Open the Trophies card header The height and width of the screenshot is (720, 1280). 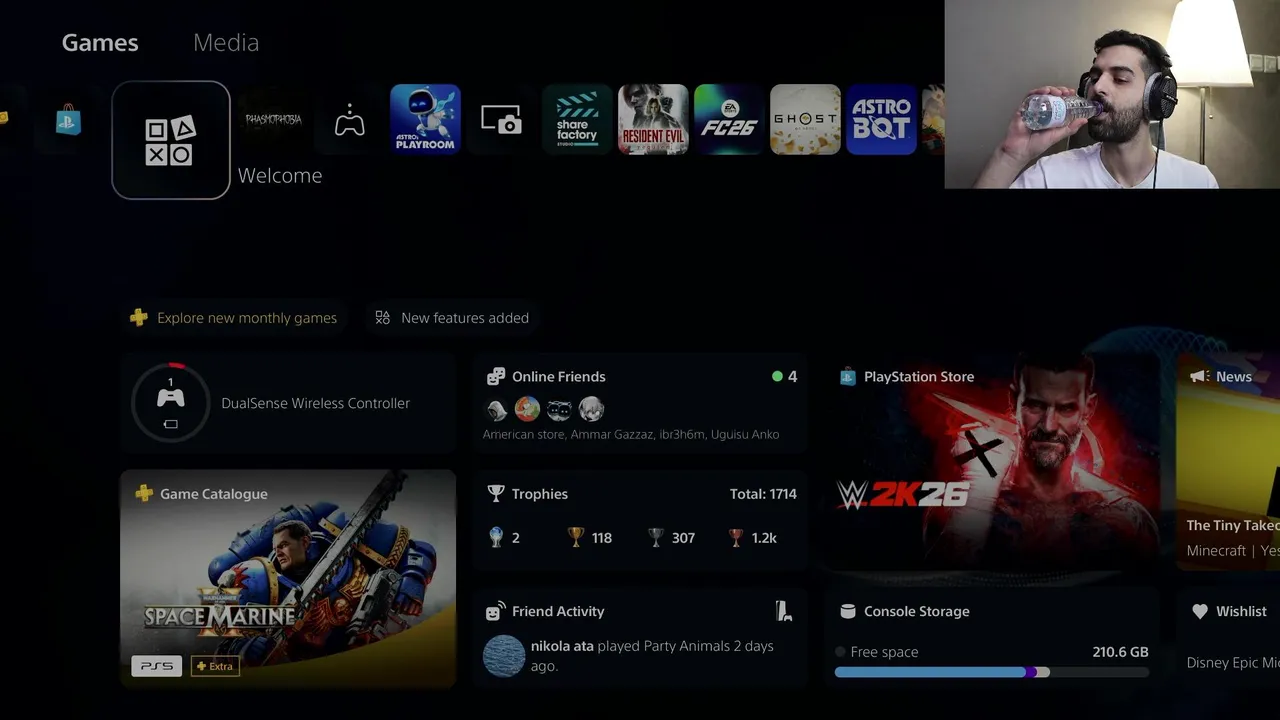(527, 494)
